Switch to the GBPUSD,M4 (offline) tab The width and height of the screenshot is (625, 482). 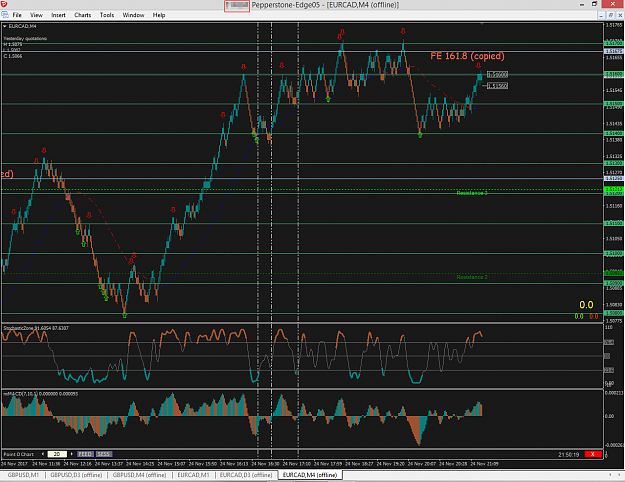tap(139, 475)
